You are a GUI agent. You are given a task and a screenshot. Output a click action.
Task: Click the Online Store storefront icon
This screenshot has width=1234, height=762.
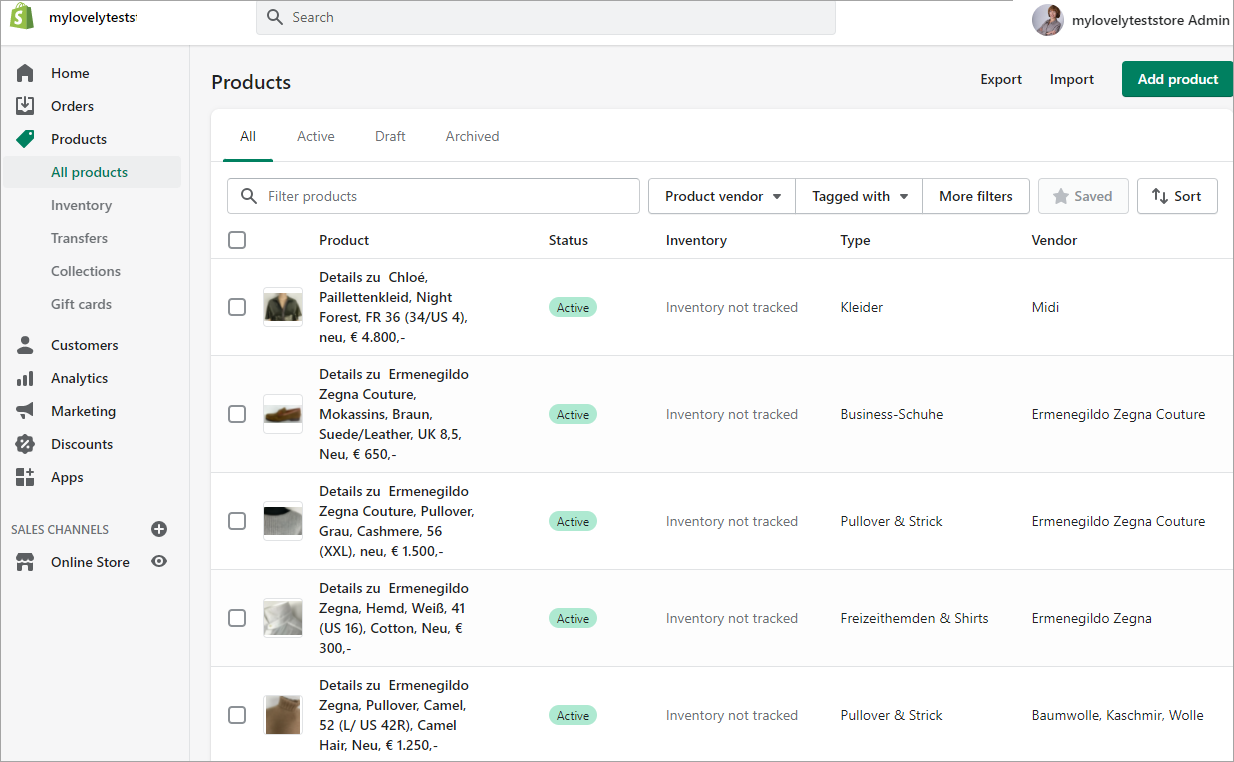[x=25, y=562]
